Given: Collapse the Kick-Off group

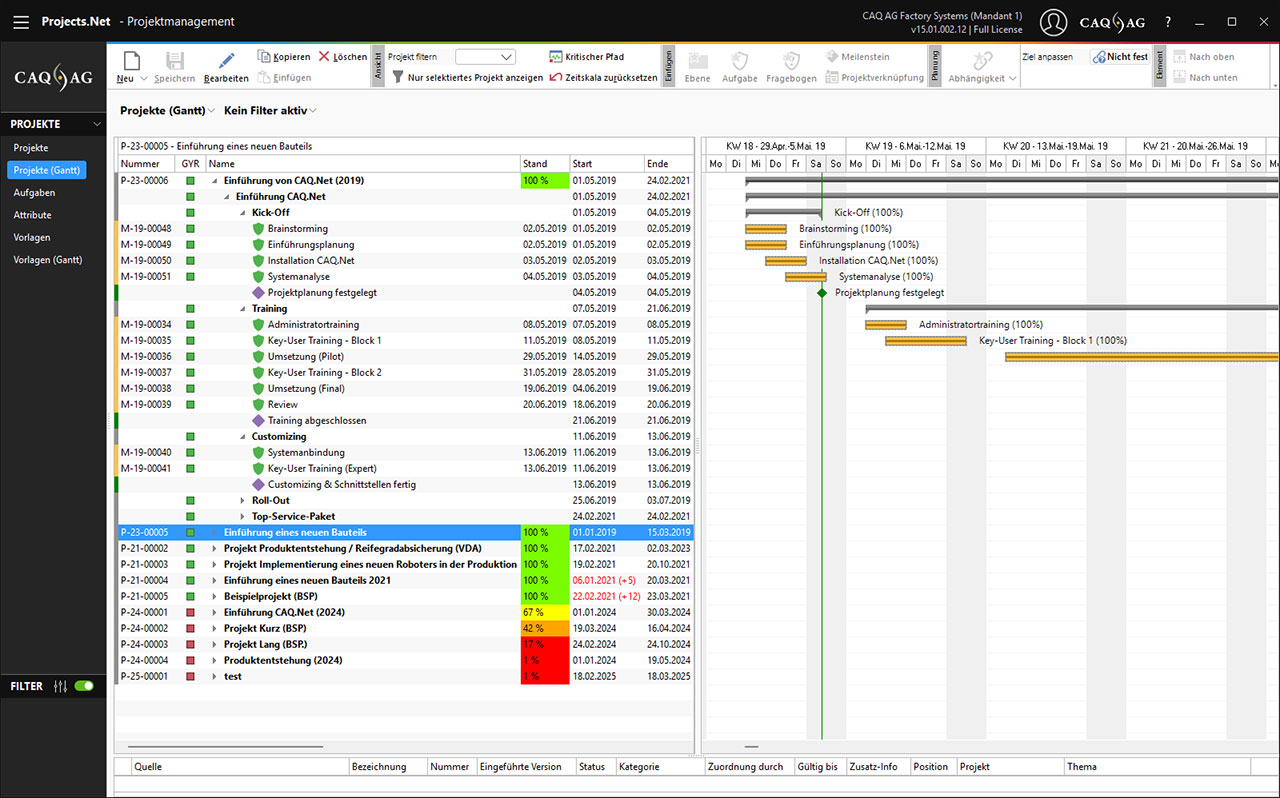Looking at the screenshot, I should [242, 213].
